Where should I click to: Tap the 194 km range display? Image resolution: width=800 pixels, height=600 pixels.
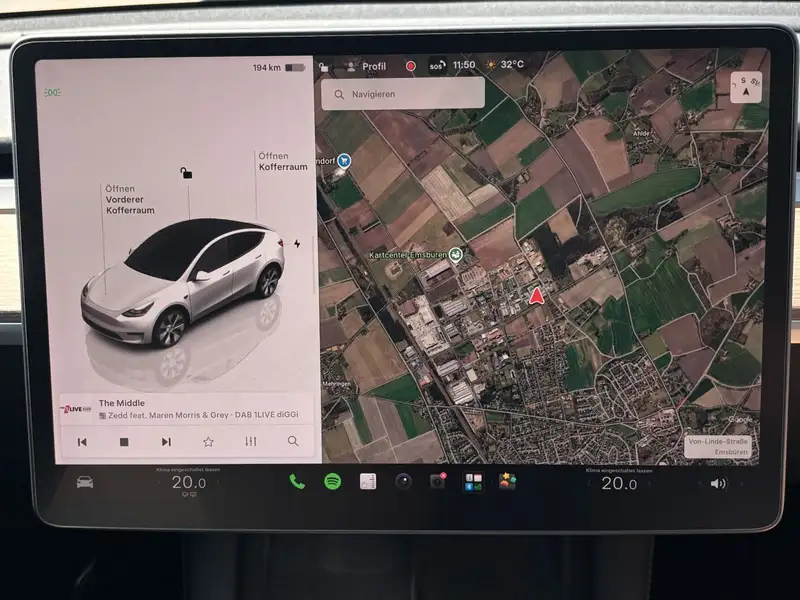(x=266, y=67)
